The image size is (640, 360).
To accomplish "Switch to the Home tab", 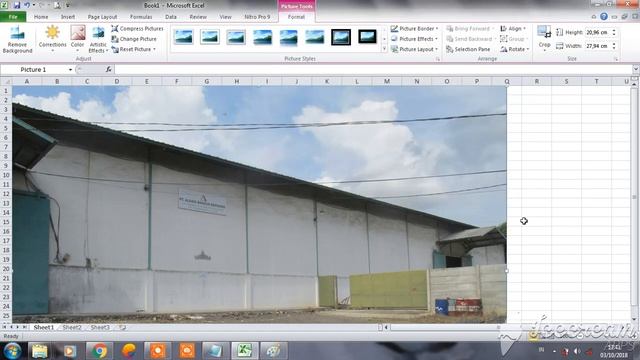I will [x=41, y=17].
